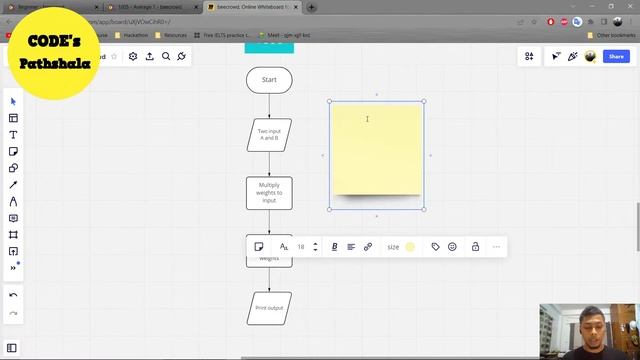
Task: Open the Resources bookmark folder
Action: click(x=171, y=36)
